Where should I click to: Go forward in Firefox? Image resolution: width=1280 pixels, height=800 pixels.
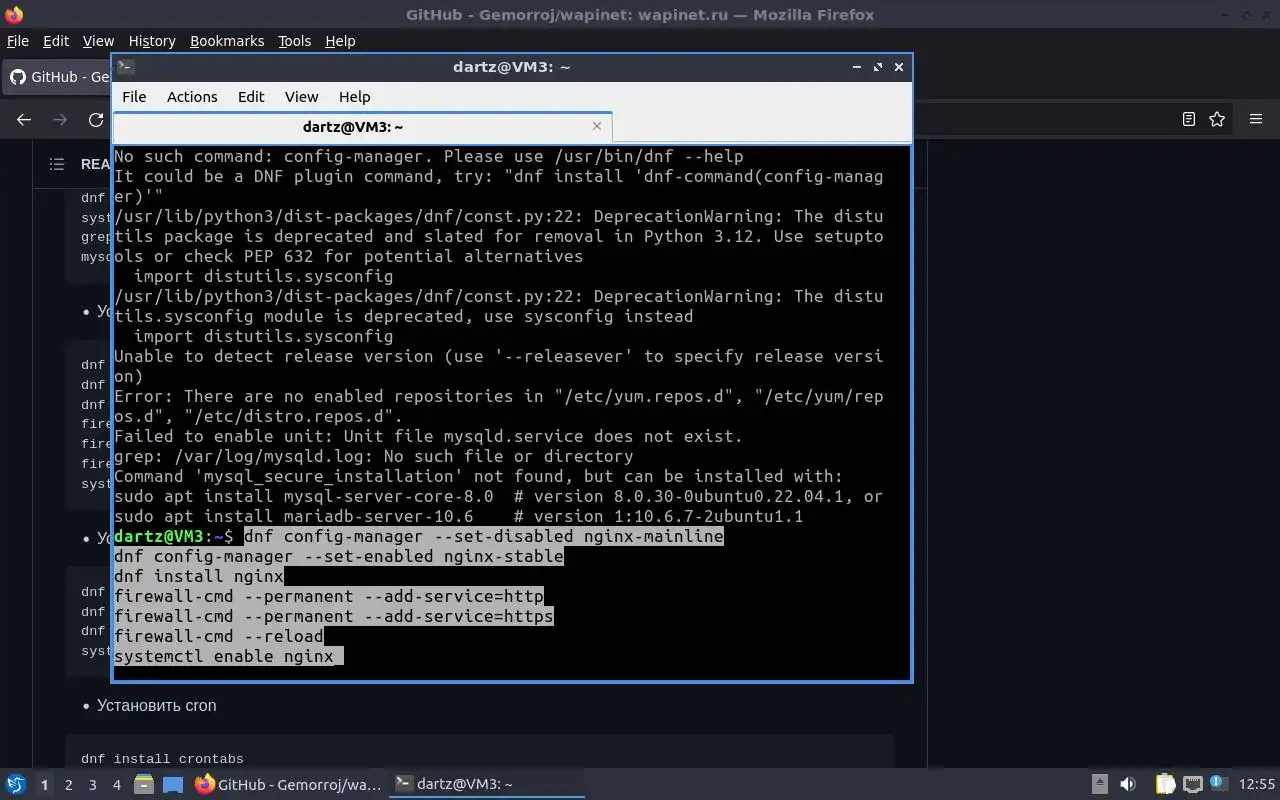point(60,119)
